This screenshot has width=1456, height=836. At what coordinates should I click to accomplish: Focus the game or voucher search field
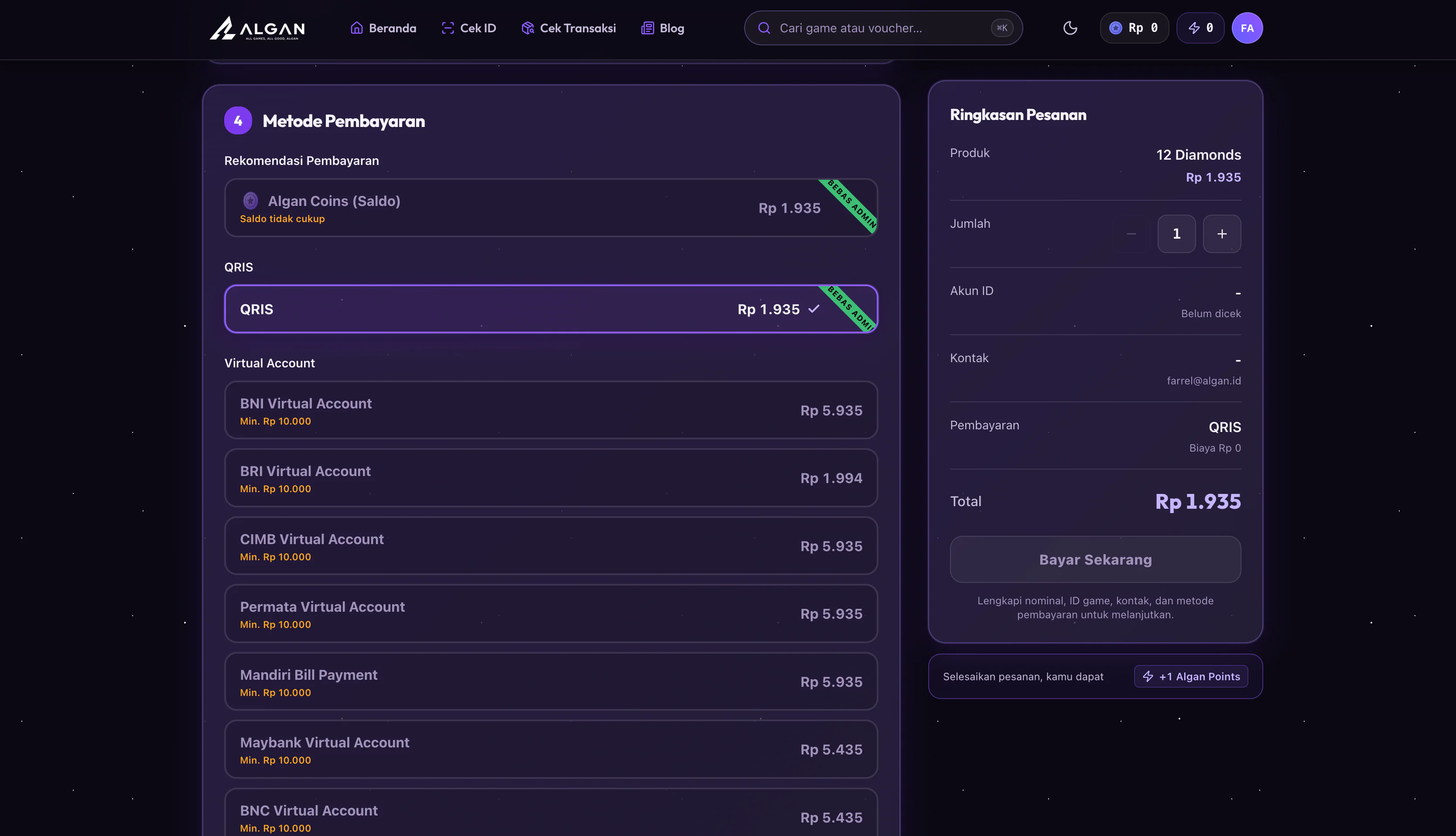tap(883, 28)
